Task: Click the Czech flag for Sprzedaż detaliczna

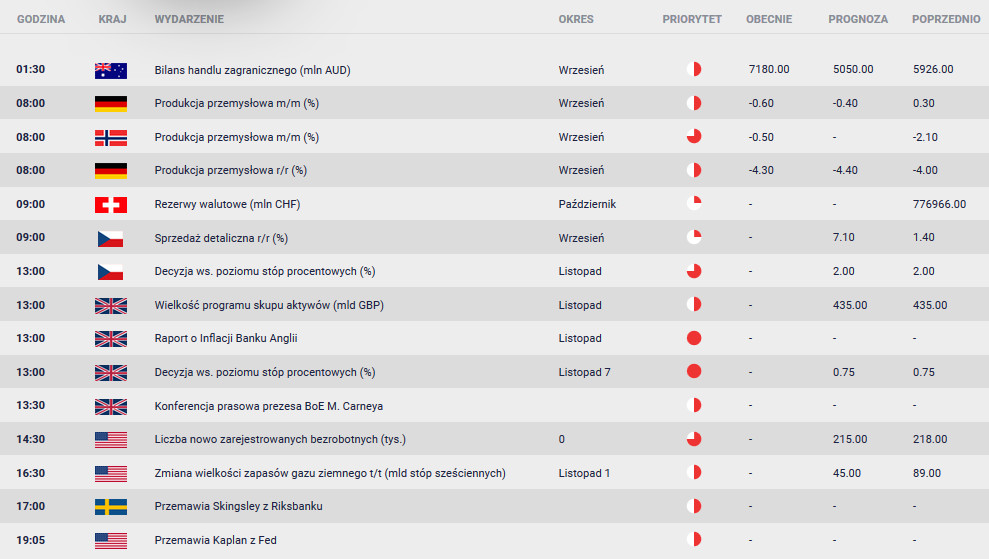Action: point(110,238)
